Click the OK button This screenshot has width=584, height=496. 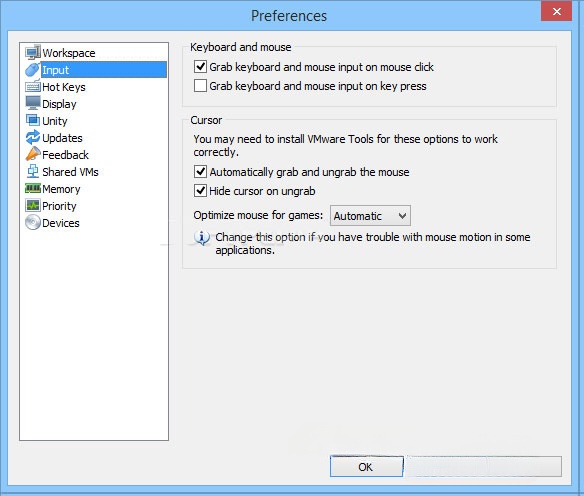(x=366, y=467)
